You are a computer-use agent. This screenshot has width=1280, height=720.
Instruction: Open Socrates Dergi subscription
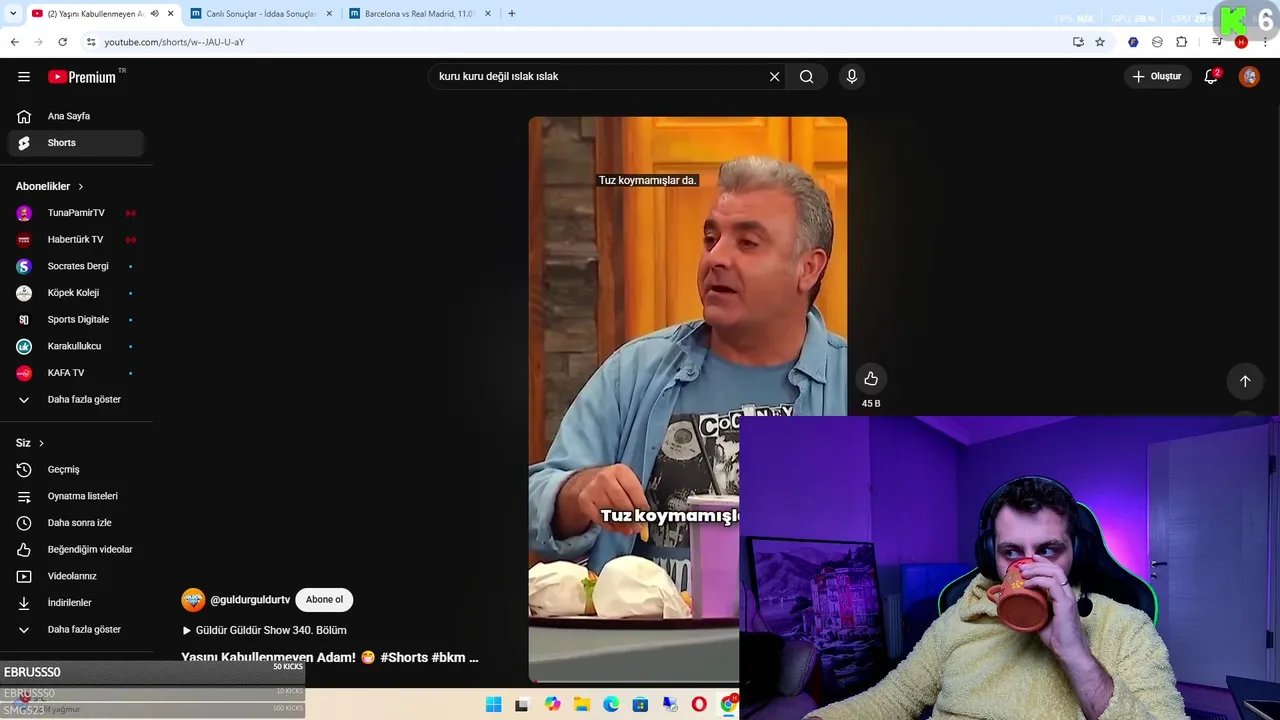(x=75, y=266)
